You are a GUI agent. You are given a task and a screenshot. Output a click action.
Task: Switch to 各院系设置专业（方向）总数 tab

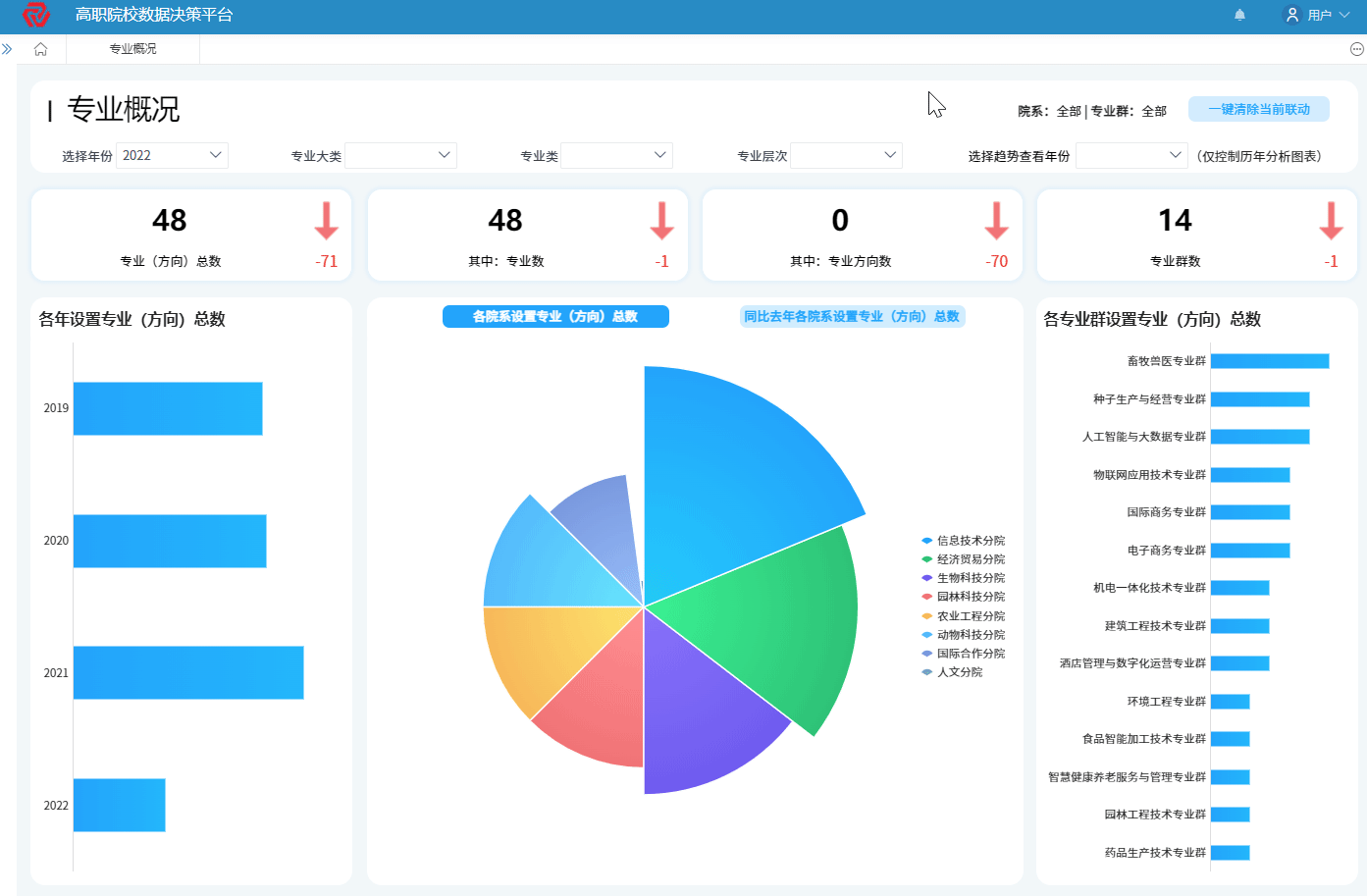[x=555, y=316]
